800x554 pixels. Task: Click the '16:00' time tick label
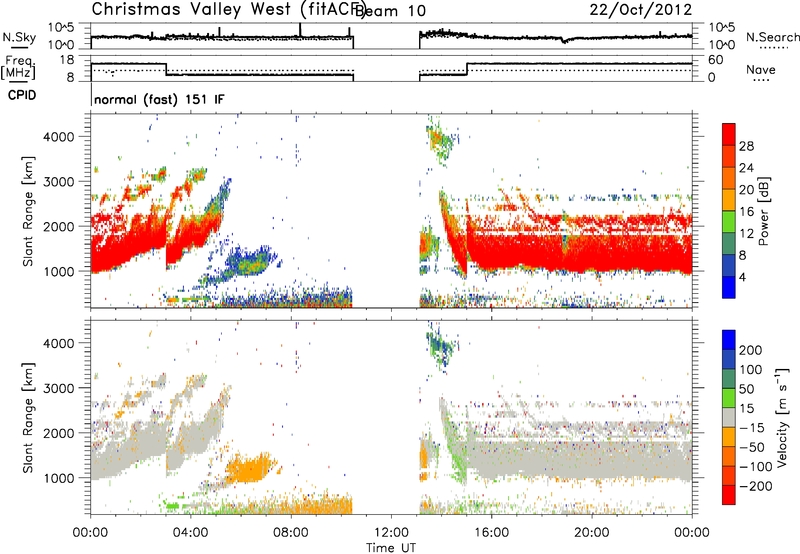pyautogui.click(x=491, y=533)
